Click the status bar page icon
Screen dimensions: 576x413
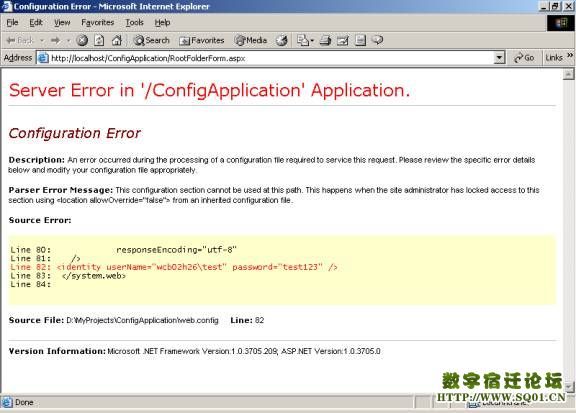(7, 402)
